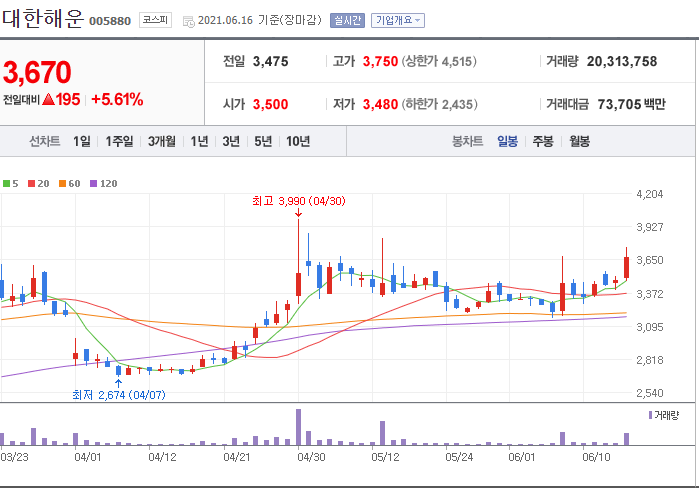This screenshot has height=488, width=699.
Task: Click the 시가 value 3,500
Action: (x=271, y=104)
